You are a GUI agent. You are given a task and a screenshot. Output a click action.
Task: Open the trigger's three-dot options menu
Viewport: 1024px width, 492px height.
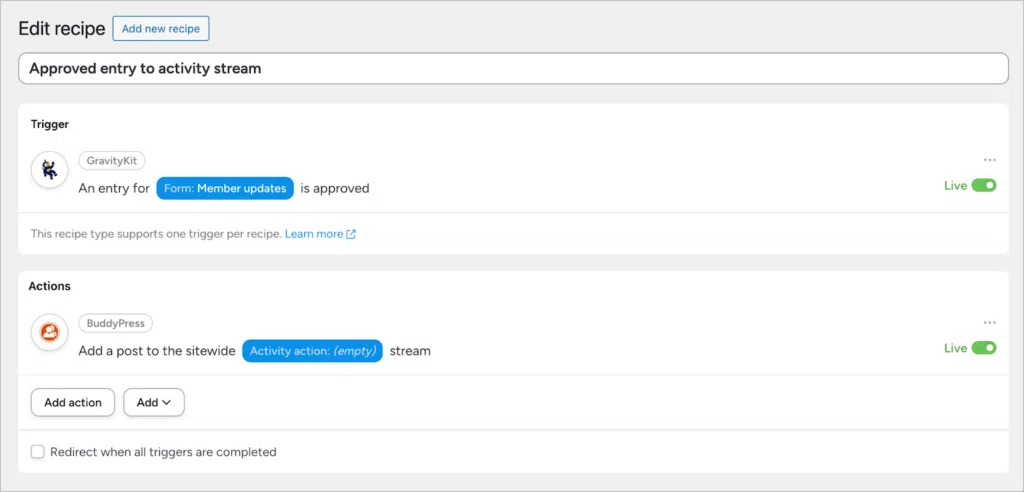pos(989,160)
